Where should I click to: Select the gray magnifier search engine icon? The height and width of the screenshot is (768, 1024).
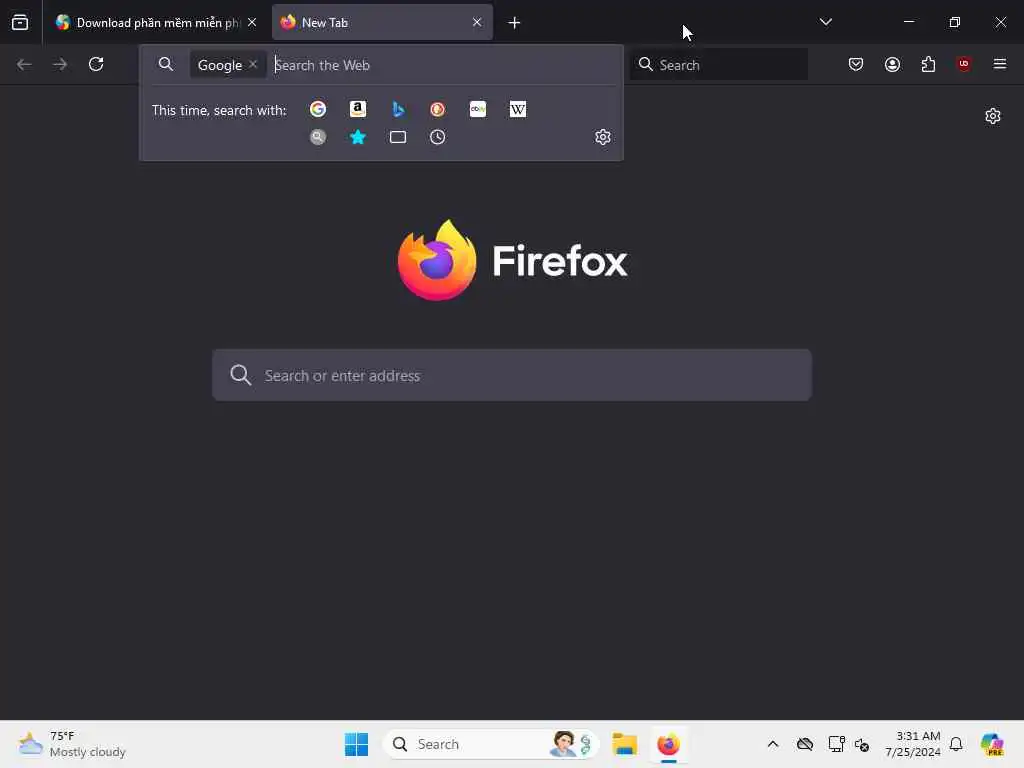pos(318,137)
